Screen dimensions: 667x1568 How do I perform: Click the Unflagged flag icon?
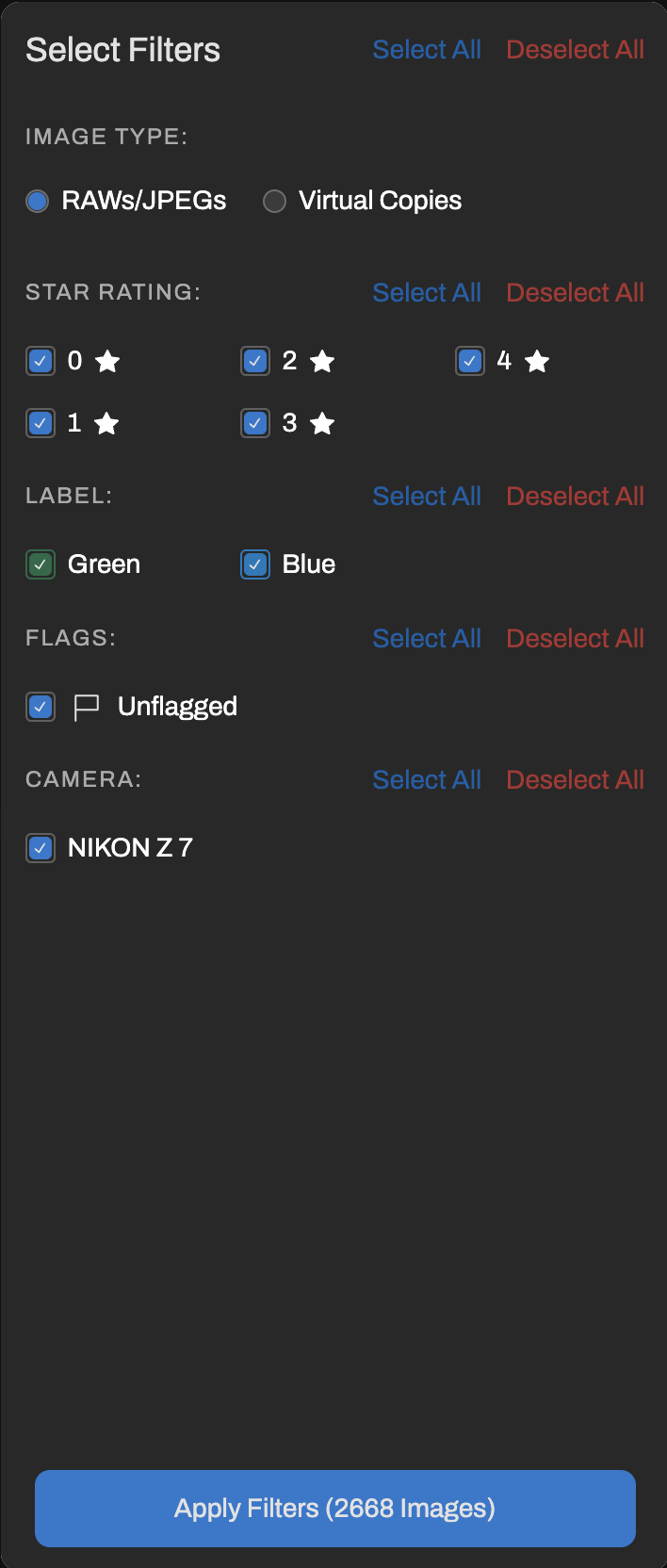click(87, 707)
